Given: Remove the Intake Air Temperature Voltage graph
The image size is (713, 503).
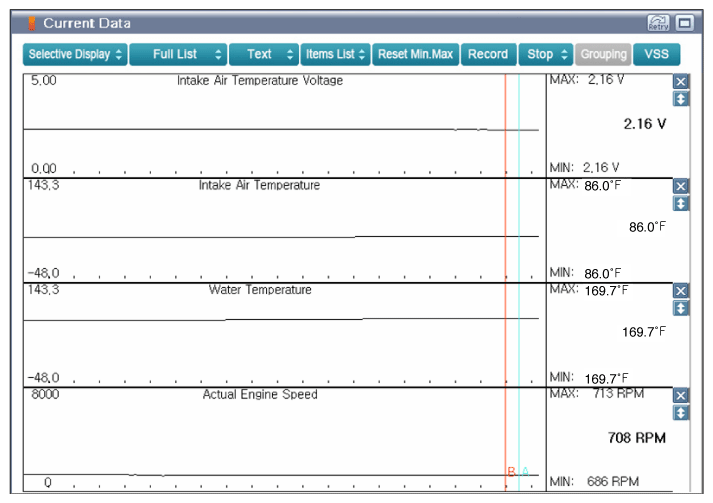Looking at the screenshot, I should click(681, 82).
